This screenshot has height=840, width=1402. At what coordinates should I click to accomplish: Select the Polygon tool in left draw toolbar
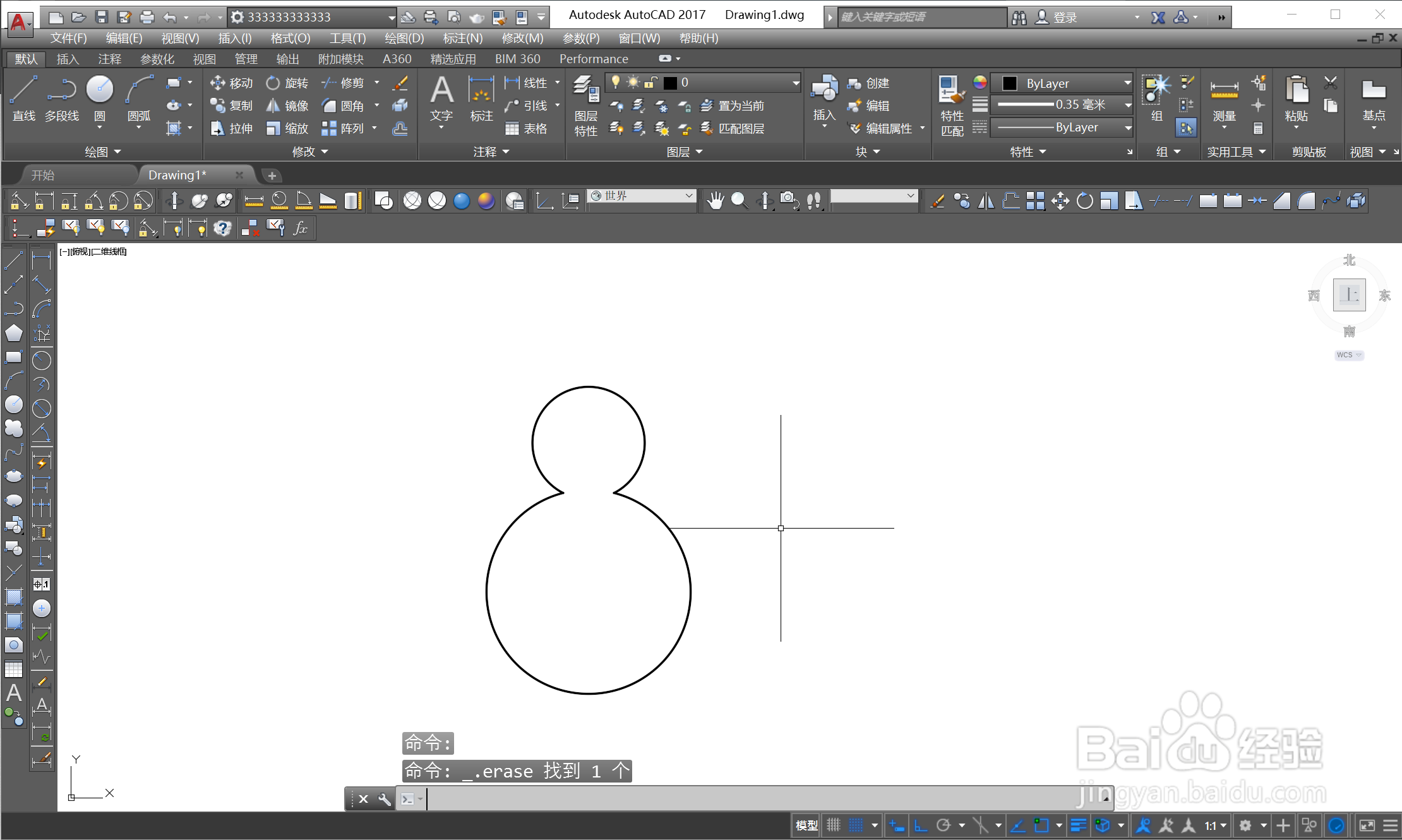point(13,333)
